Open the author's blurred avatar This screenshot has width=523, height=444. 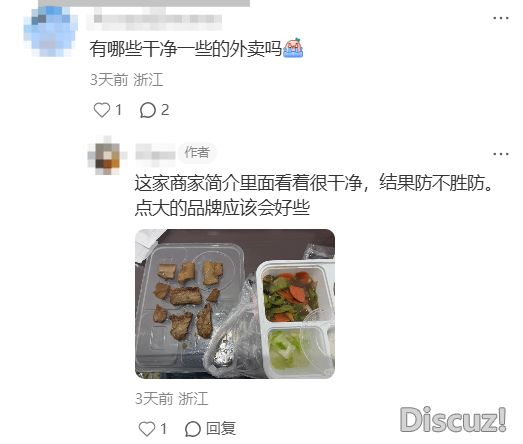click(x=107, y=155)
